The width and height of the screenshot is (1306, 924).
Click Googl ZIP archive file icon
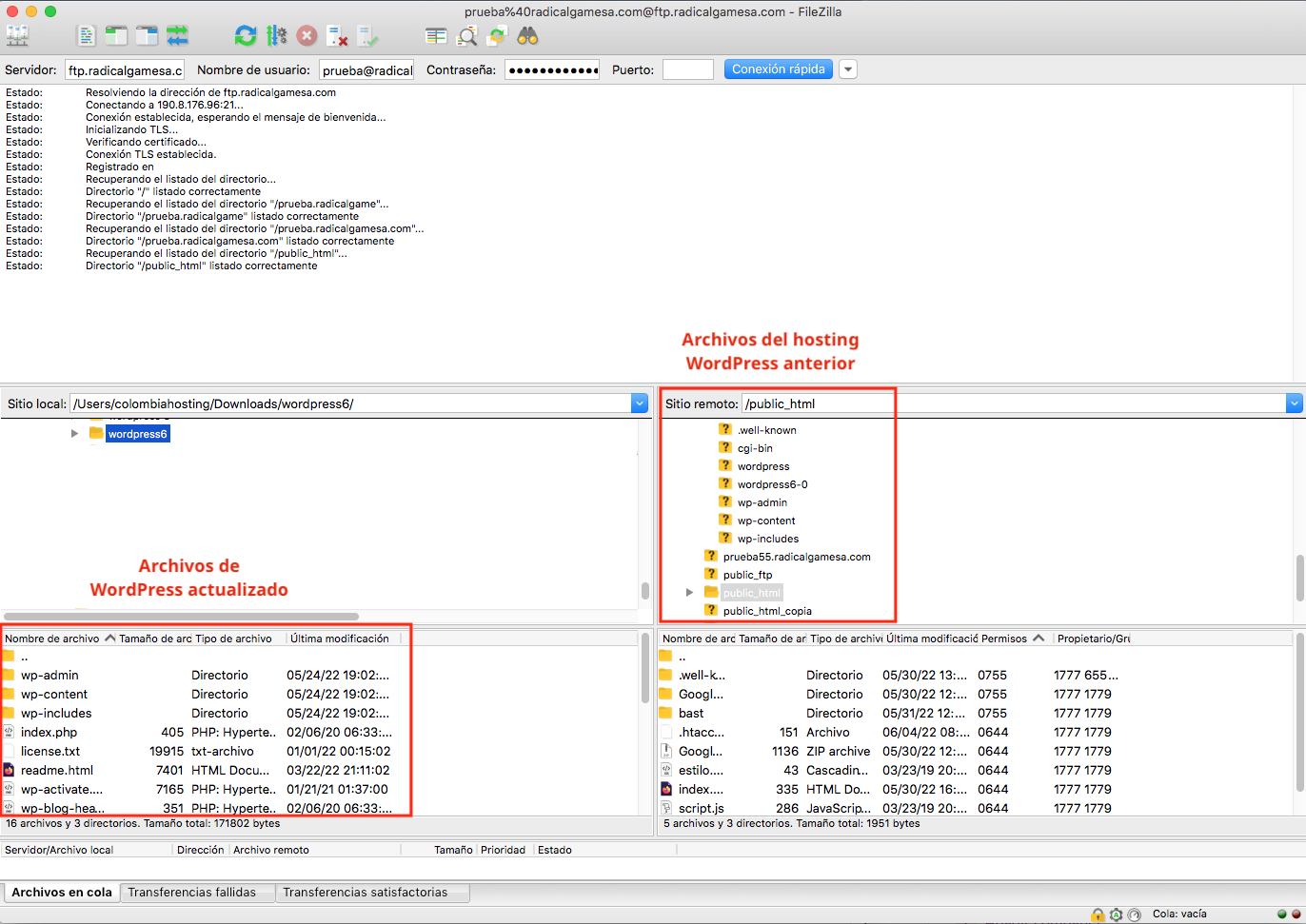pos(666,751)
